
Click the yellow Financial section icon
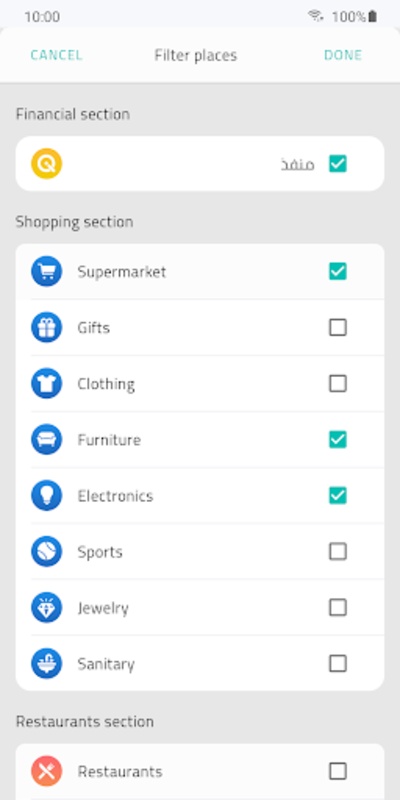pos(46,164)
